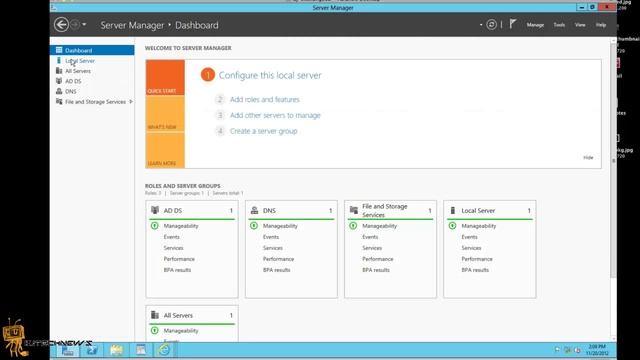Image resolution: width=640 pixels, height=360 pixels.
Task: Hide the welcome tile
Action: (588, 158)
